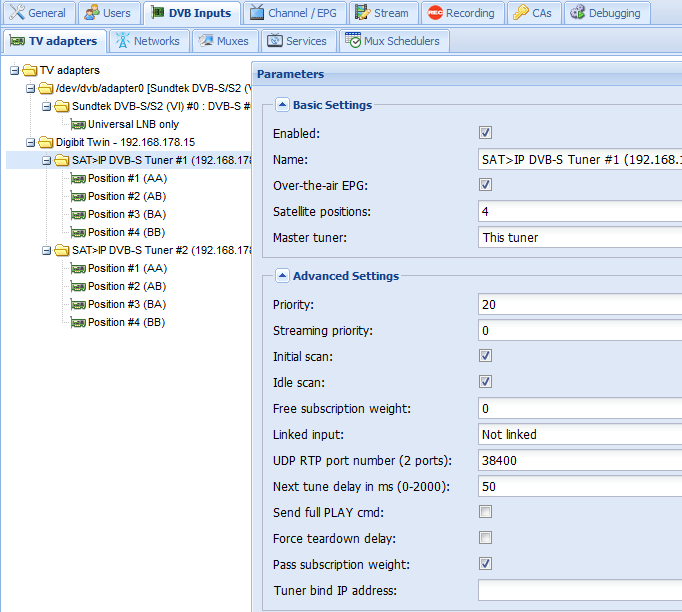Click the Digibit Twin folder icon
The image size is (682, 612).
click(x=46, y=142)
